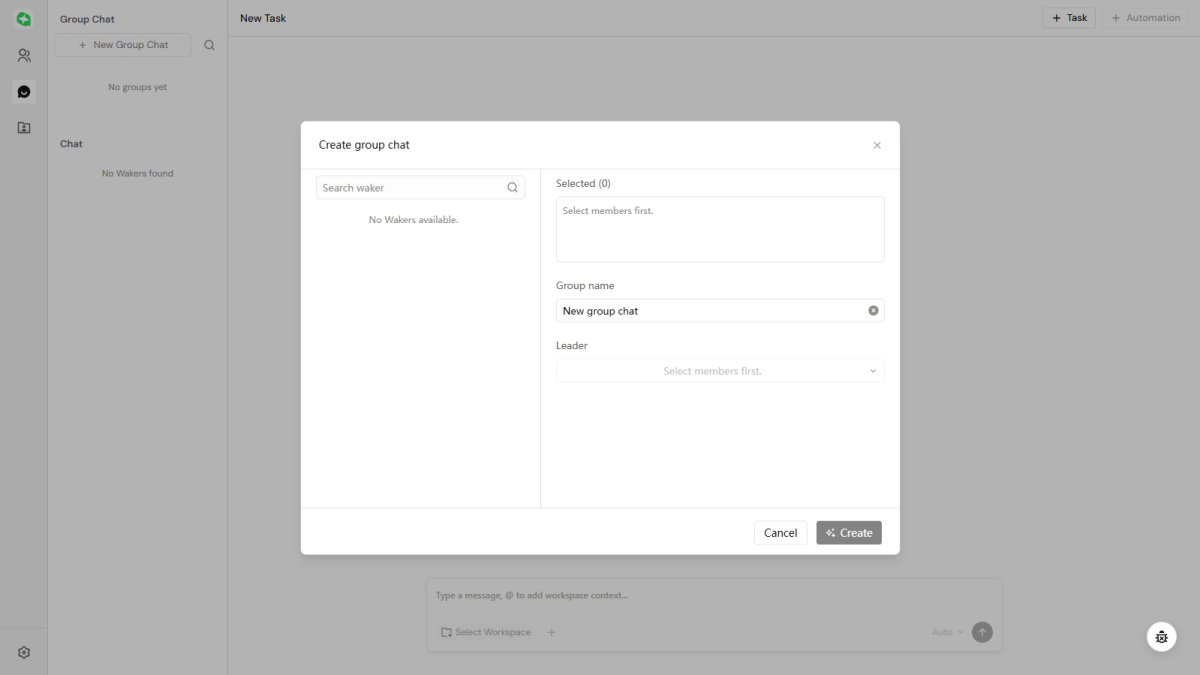Click the Cancel button
This screenshot has height=675, width=1200.
coord(780,533)
